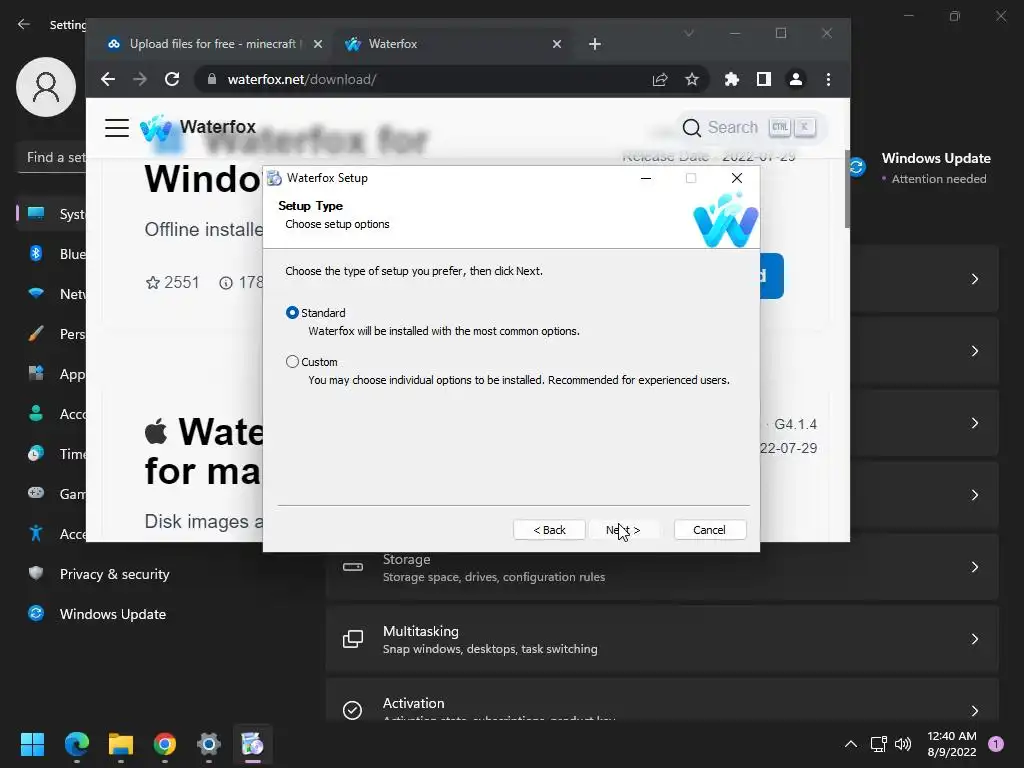Screen dimensions: 1024x768
Task: Open Activation settings entry
Action: pyautogui.click(x=662, y=700)
